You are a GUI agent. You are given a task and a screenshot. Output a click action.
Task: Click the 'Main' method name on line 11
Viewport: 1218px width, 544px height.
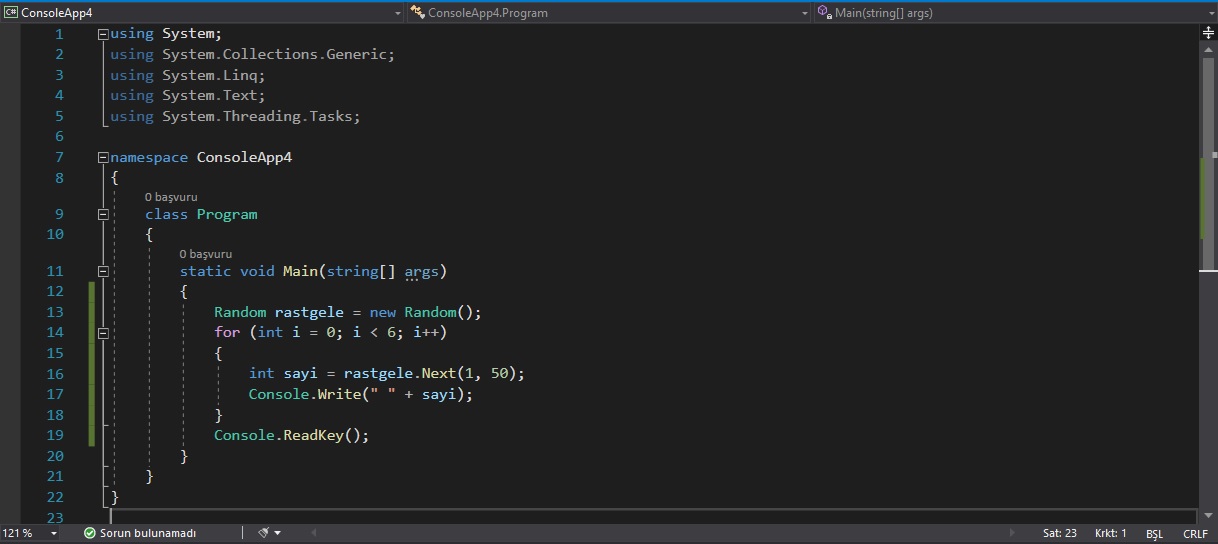click(x=300, y=271)
